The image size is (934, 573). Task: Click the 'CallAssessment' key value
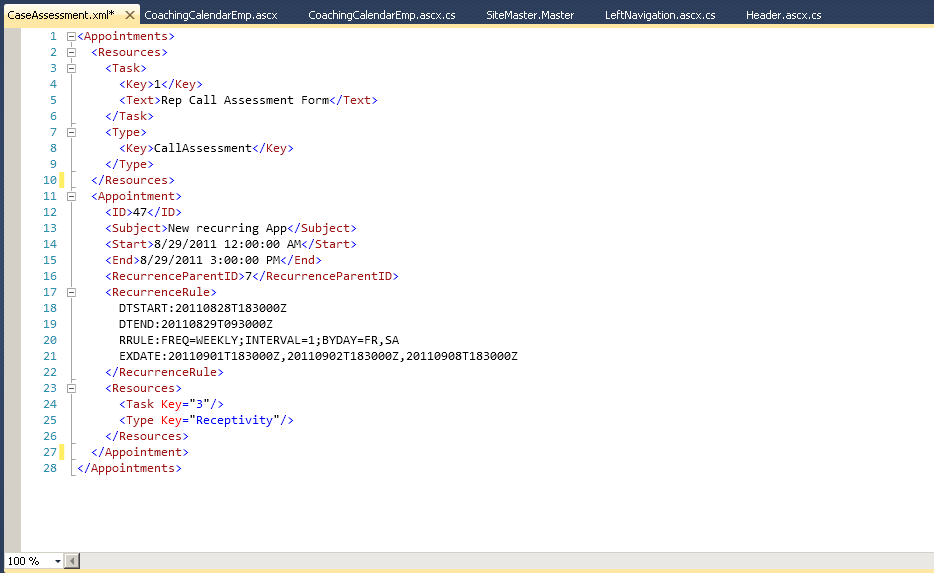[203, 148]
